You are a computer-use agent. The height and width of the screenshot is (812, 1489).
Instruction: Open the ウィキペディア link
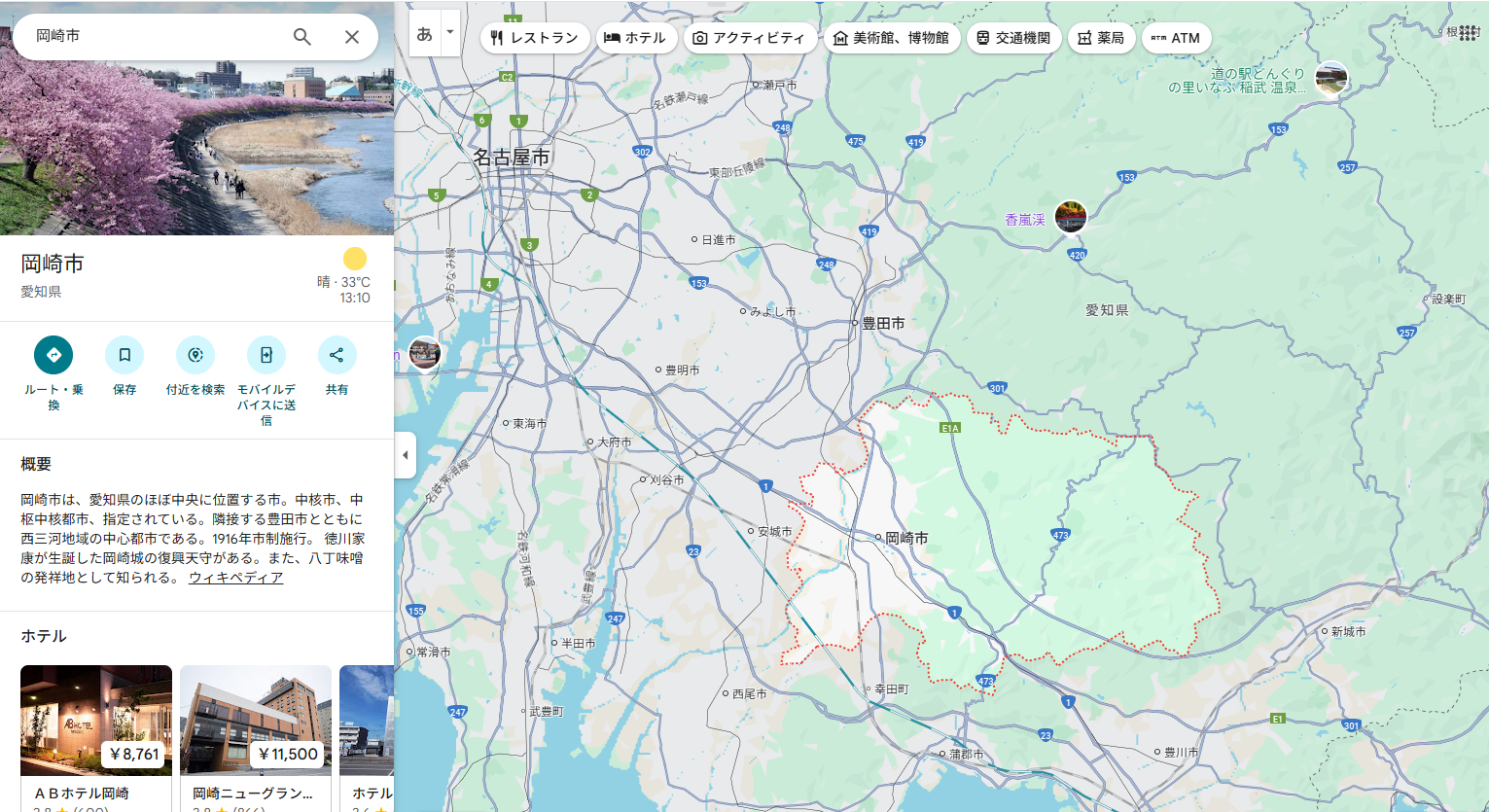point(236,578)
